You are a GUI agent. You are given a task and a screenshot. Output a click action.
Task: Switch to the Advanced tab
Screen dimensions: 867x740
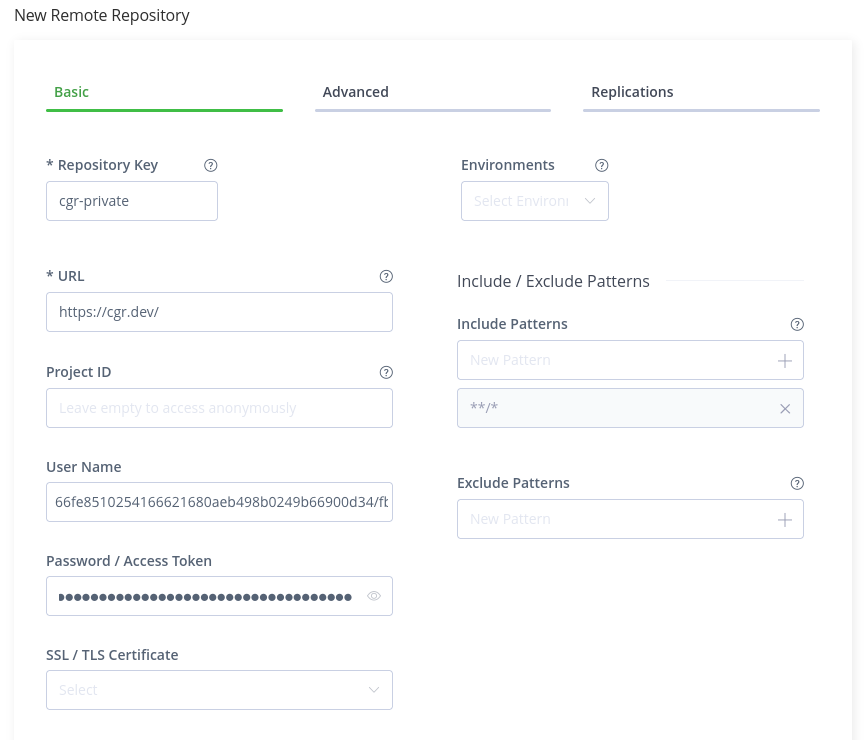click(355, 91)
